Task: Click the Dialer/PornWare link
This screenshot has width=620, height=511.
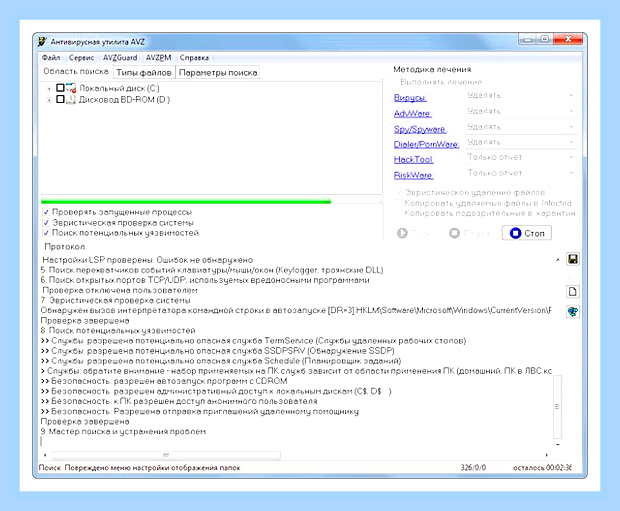Action: coord(426,144)
